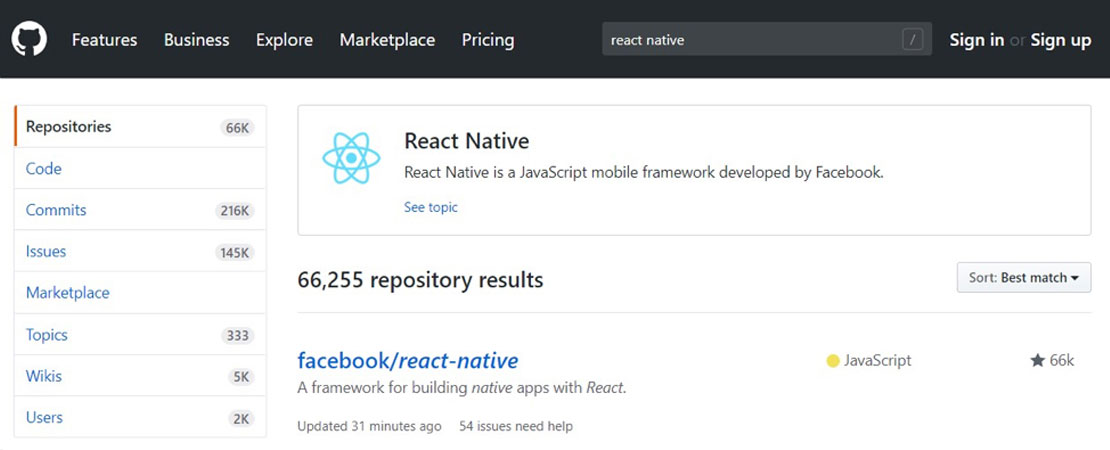Go to Explore in the header
Viewport: 1110px width, 450px height.
285,40
